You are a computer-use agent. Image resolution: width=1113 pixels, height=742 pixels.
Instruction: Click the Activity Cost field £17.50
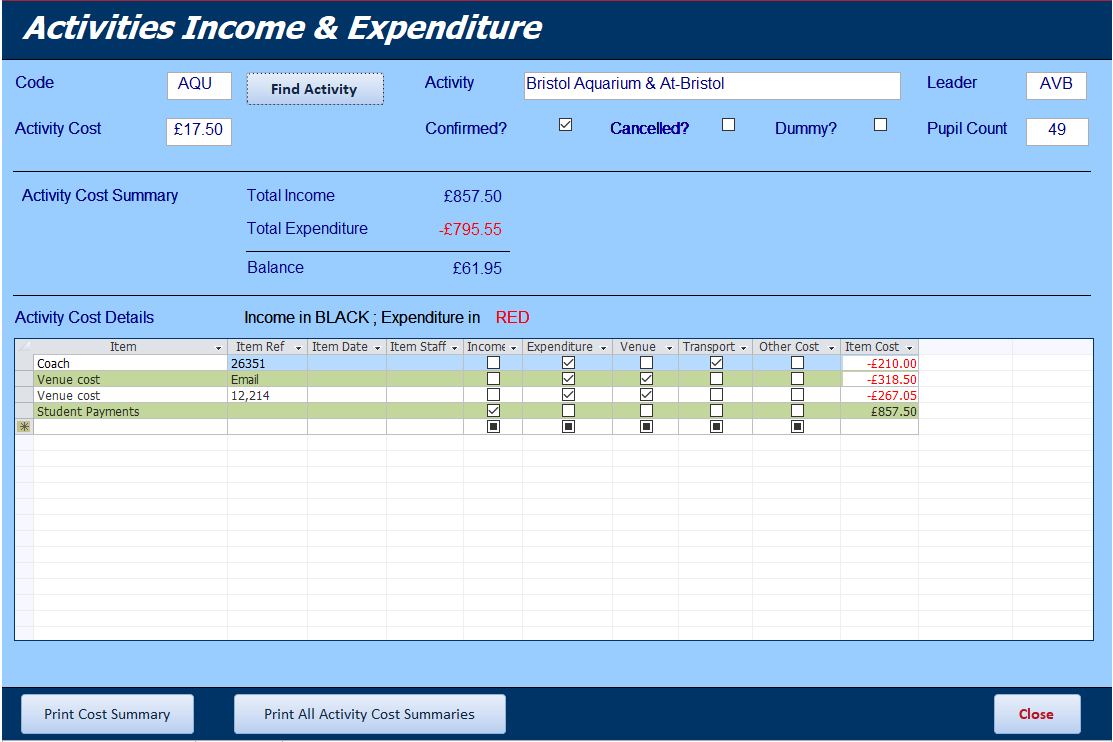(x=199, y=131)
